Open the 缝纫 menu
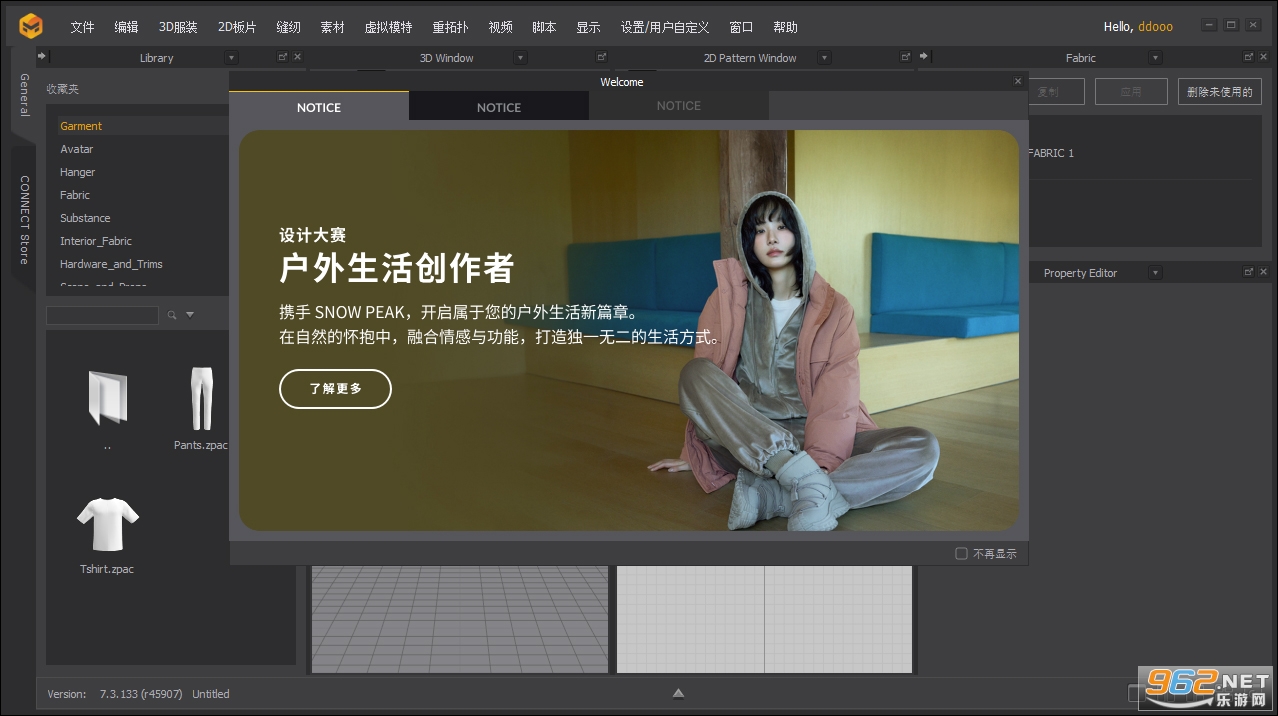Screen dimensions: 1278x716 (x=288, y=27)
